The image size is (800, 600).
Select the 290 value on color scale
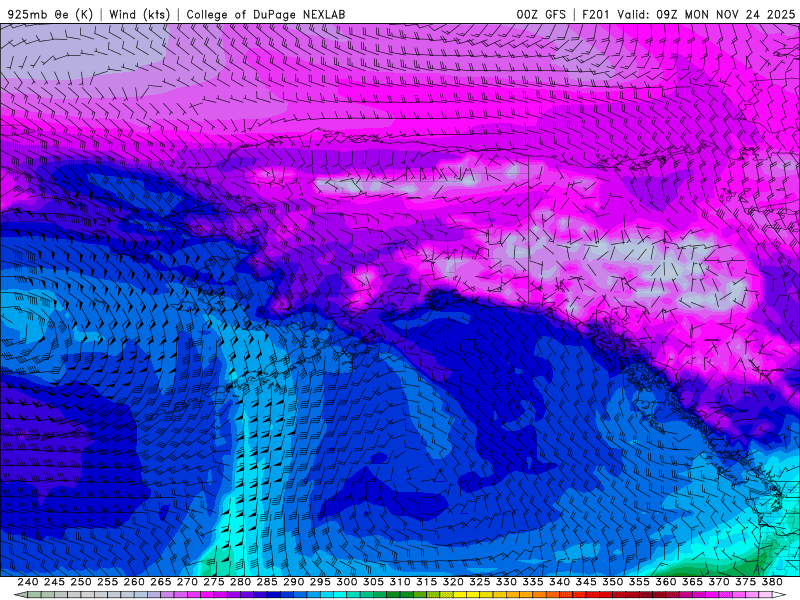pyautogui.click(x=293, y=582)
